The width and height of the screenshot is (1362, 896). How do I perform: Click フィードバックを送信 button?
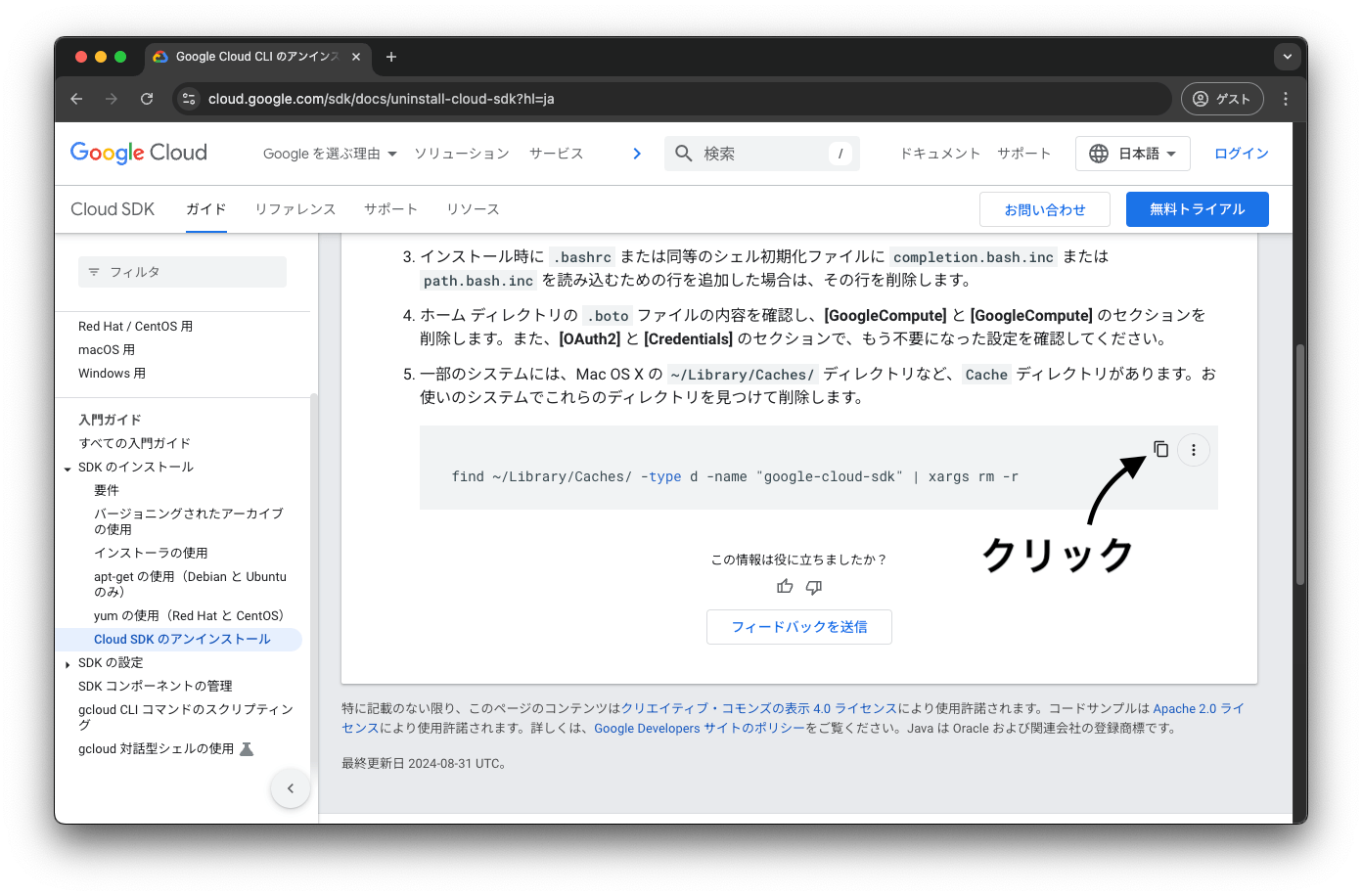click(x=799, y=627)
